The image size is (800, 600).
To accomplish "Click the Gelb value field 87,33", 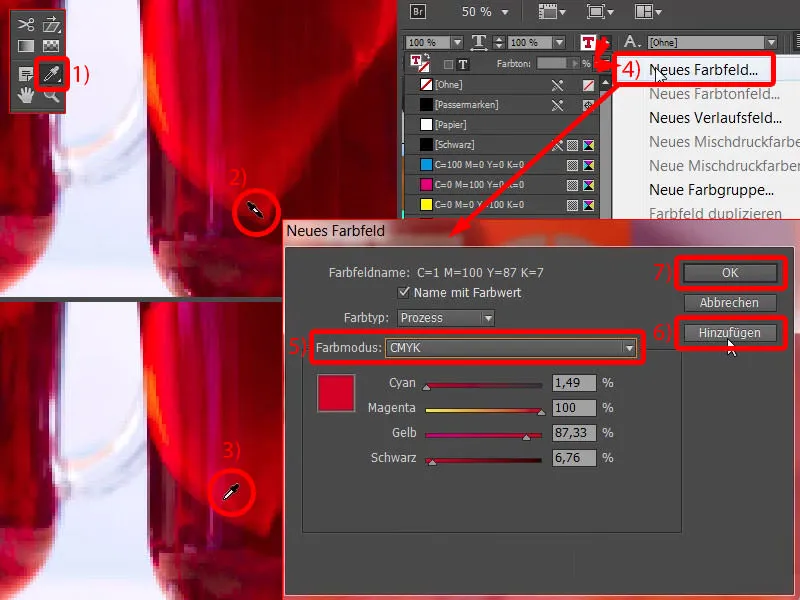I will tap(574, 433).
